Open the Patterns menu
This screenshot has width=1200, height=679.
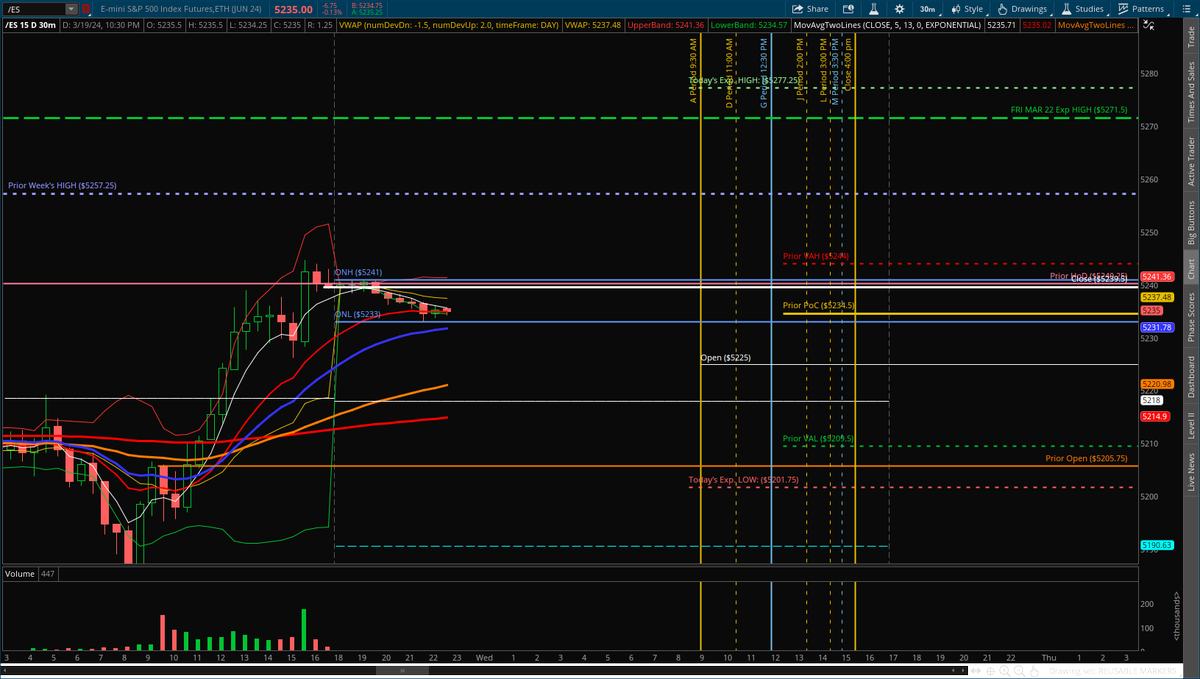pyautogui.click(x=1141, y=8)
